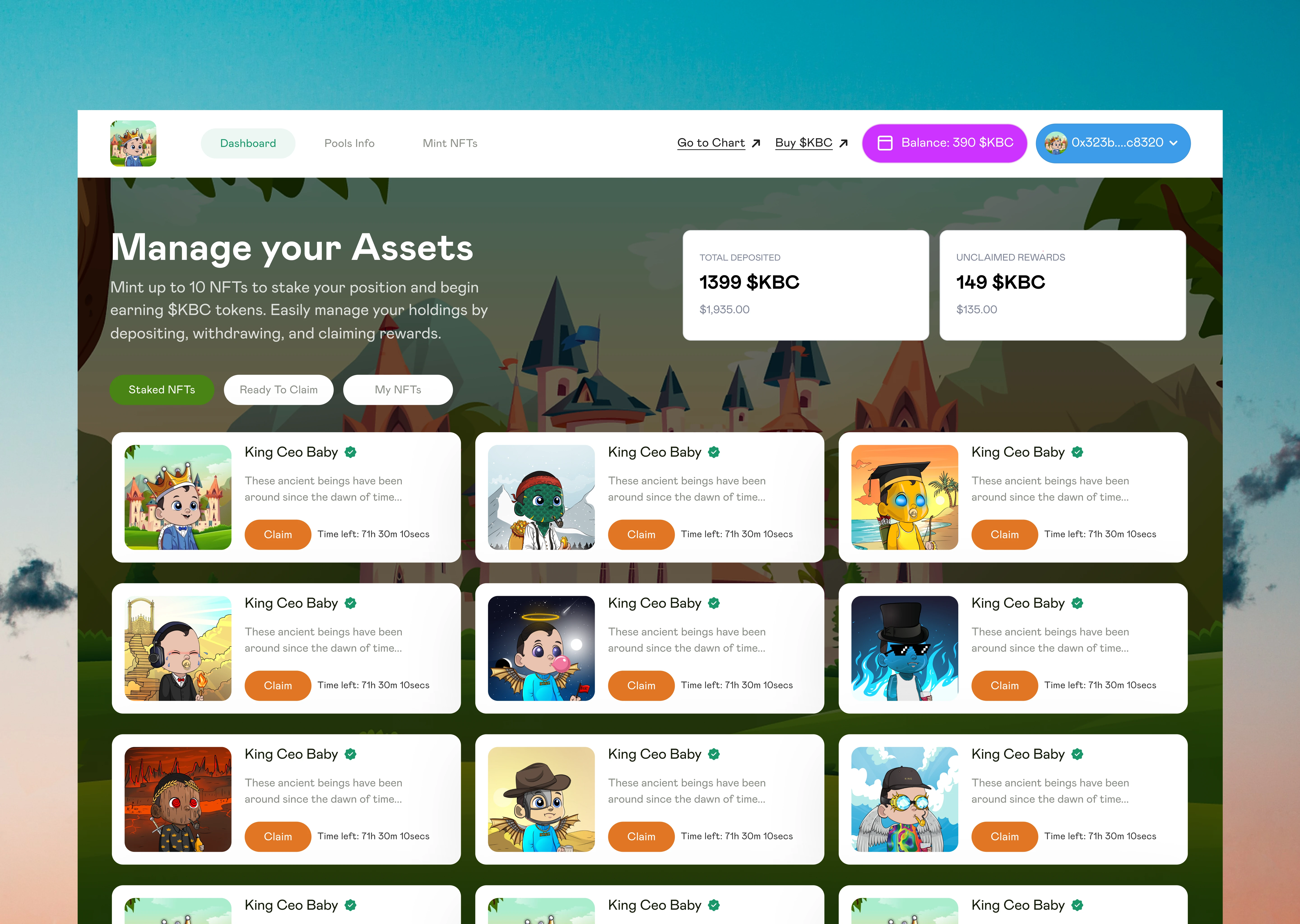The image size is (1300, 924).
Task: Go to the Mint NFTs tab
Action: [x=450, y=143]
